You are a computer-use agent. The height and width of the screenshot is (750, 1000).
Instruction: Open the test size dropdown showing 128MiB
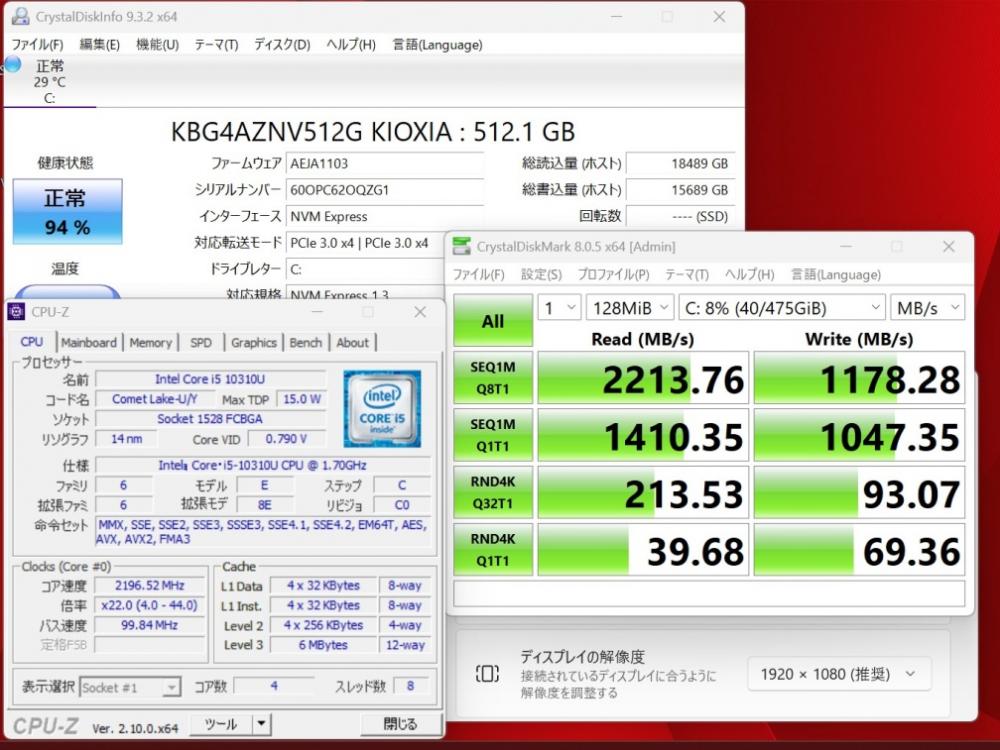[x=629, y=308]
